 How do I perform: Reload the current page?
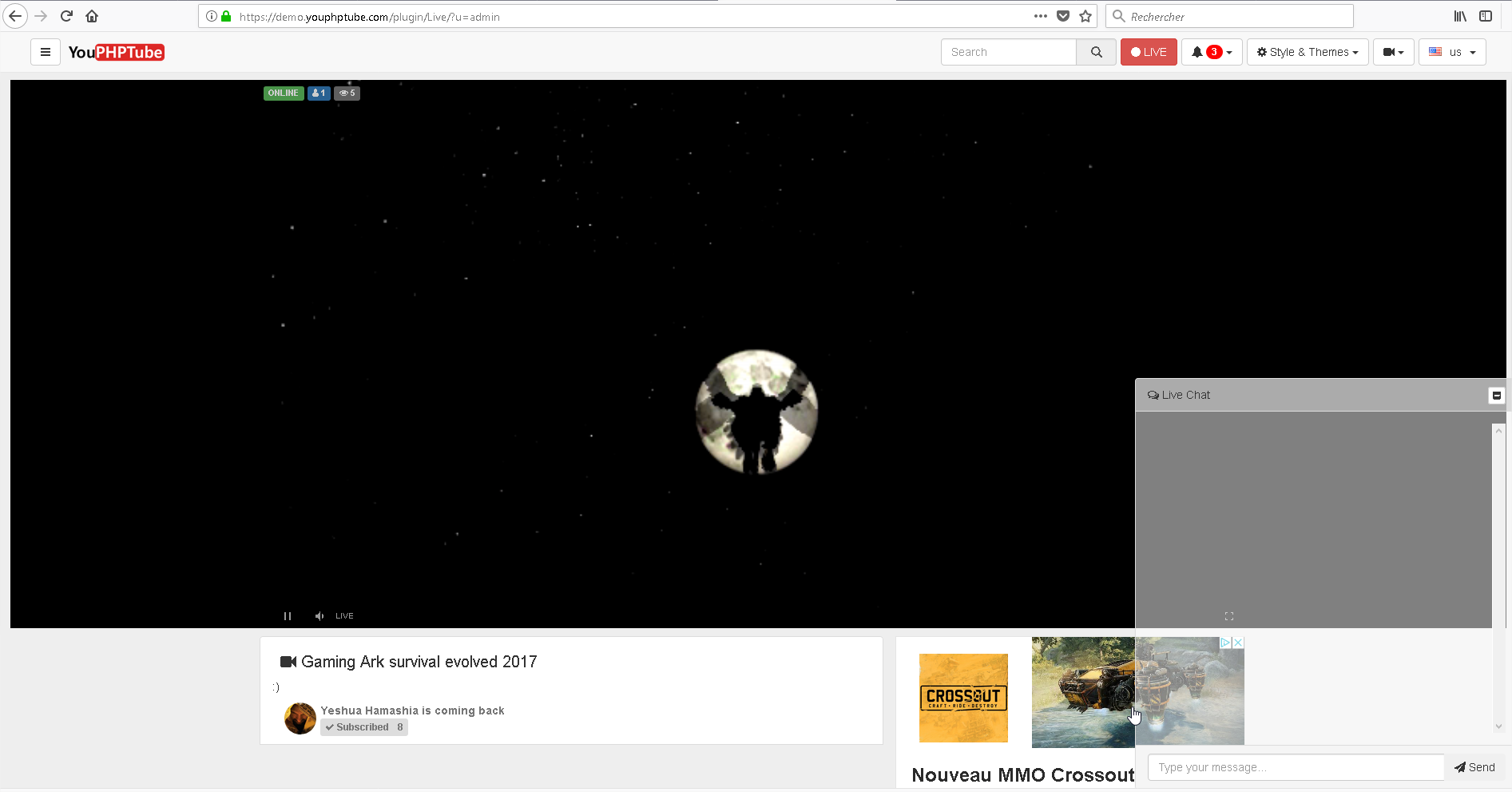coord(66,16)
